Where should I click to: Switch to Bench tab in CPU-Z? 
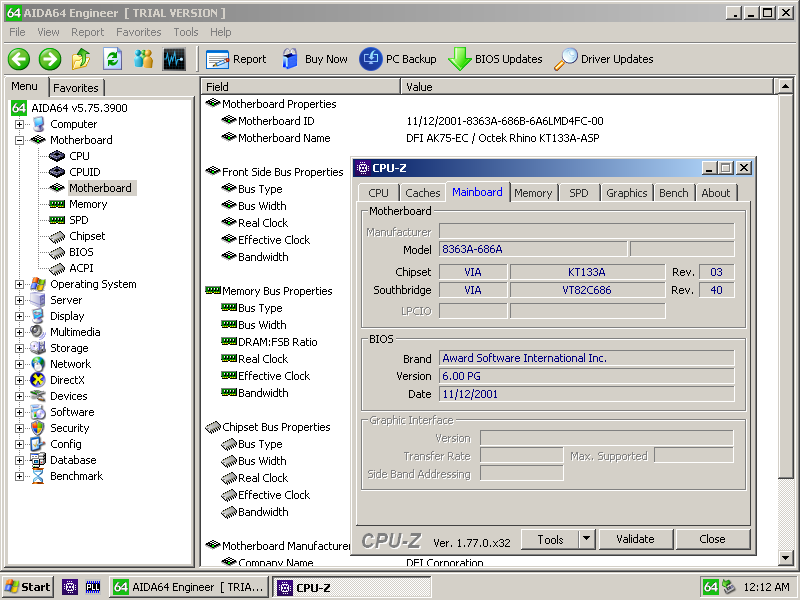673,193
